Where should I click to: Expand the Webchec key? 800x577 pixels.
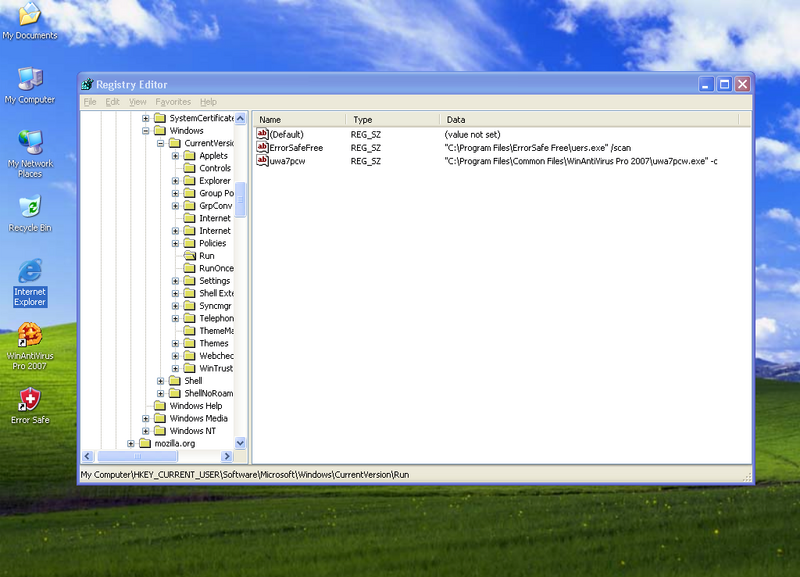[175, 356]
